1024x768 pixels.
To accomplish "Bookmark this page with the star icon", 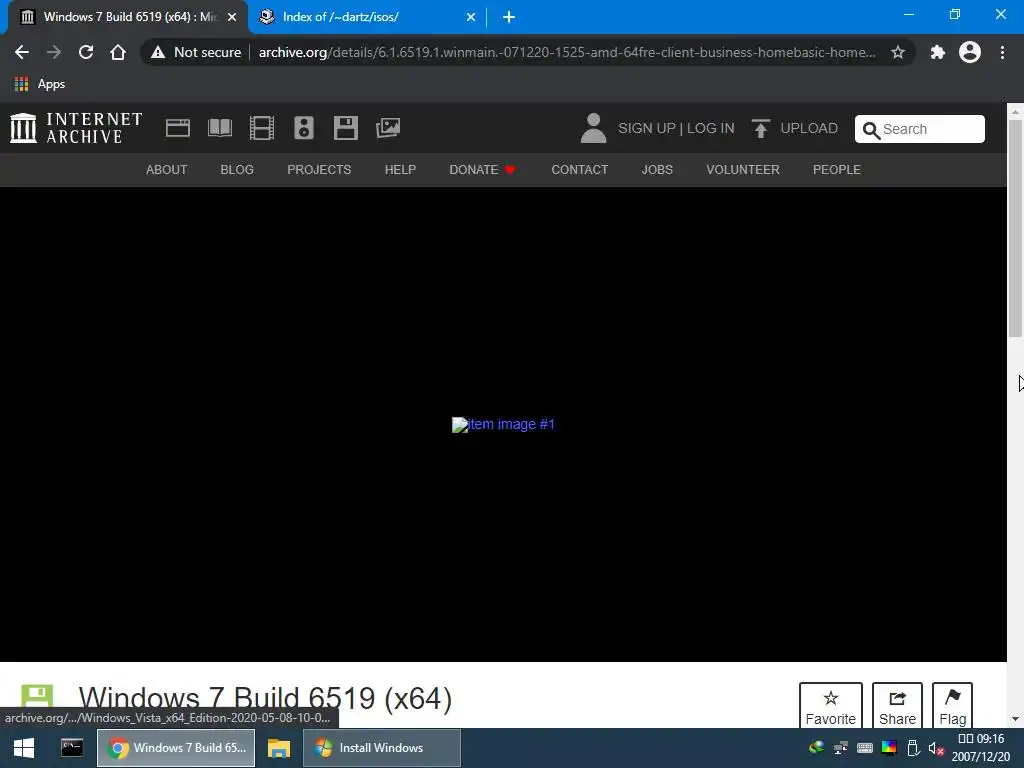I will tap(898, 52).
